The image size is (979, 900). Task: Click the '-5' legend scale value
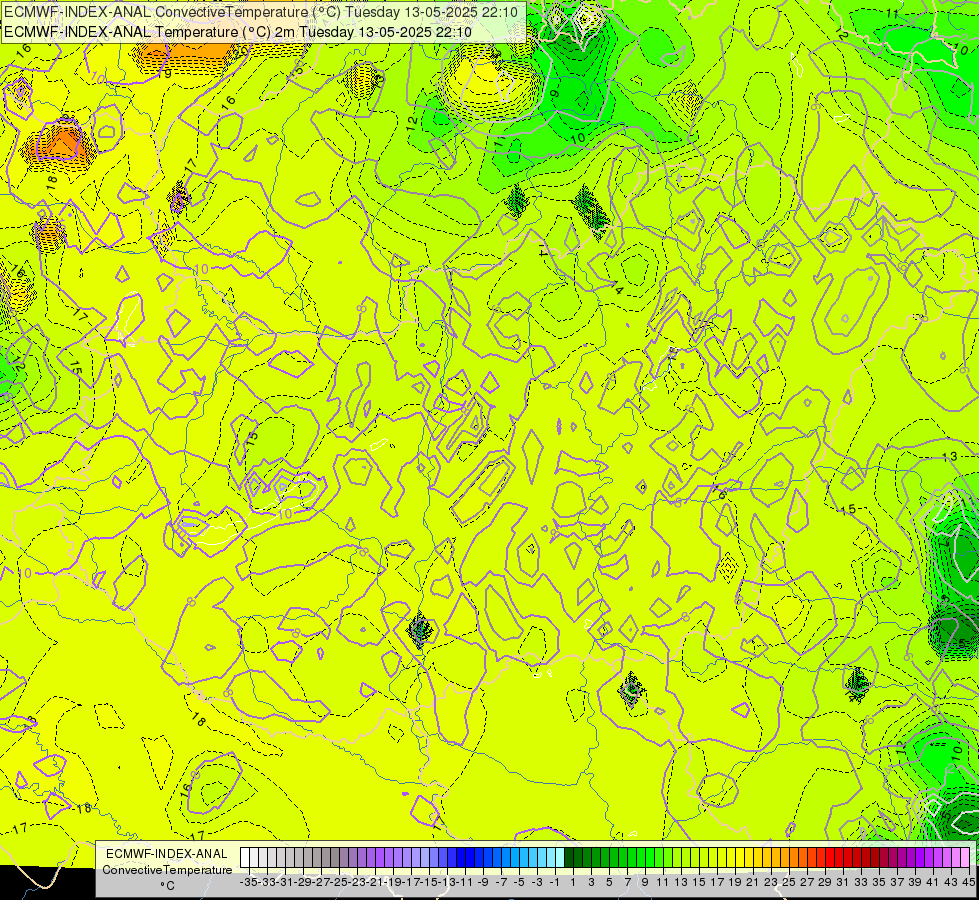click(x=519, y=882)
